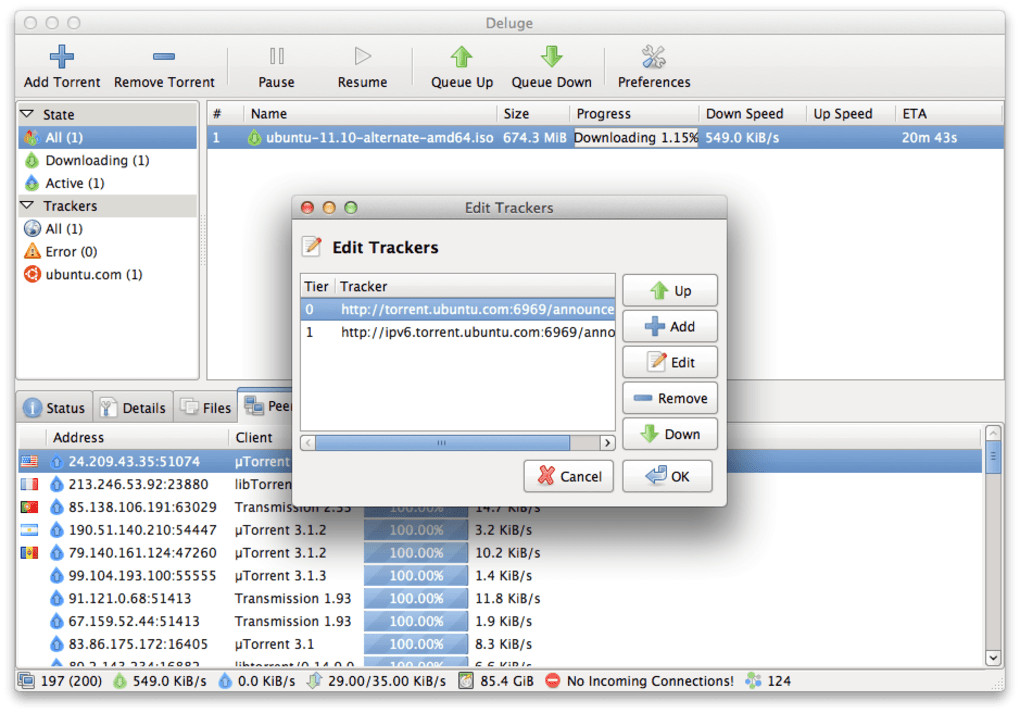Image resolution: width=1020 pixels, height=713 pixels.
Task: Click the Remove Torrent minus icon
Action: (x=163, y=57)
